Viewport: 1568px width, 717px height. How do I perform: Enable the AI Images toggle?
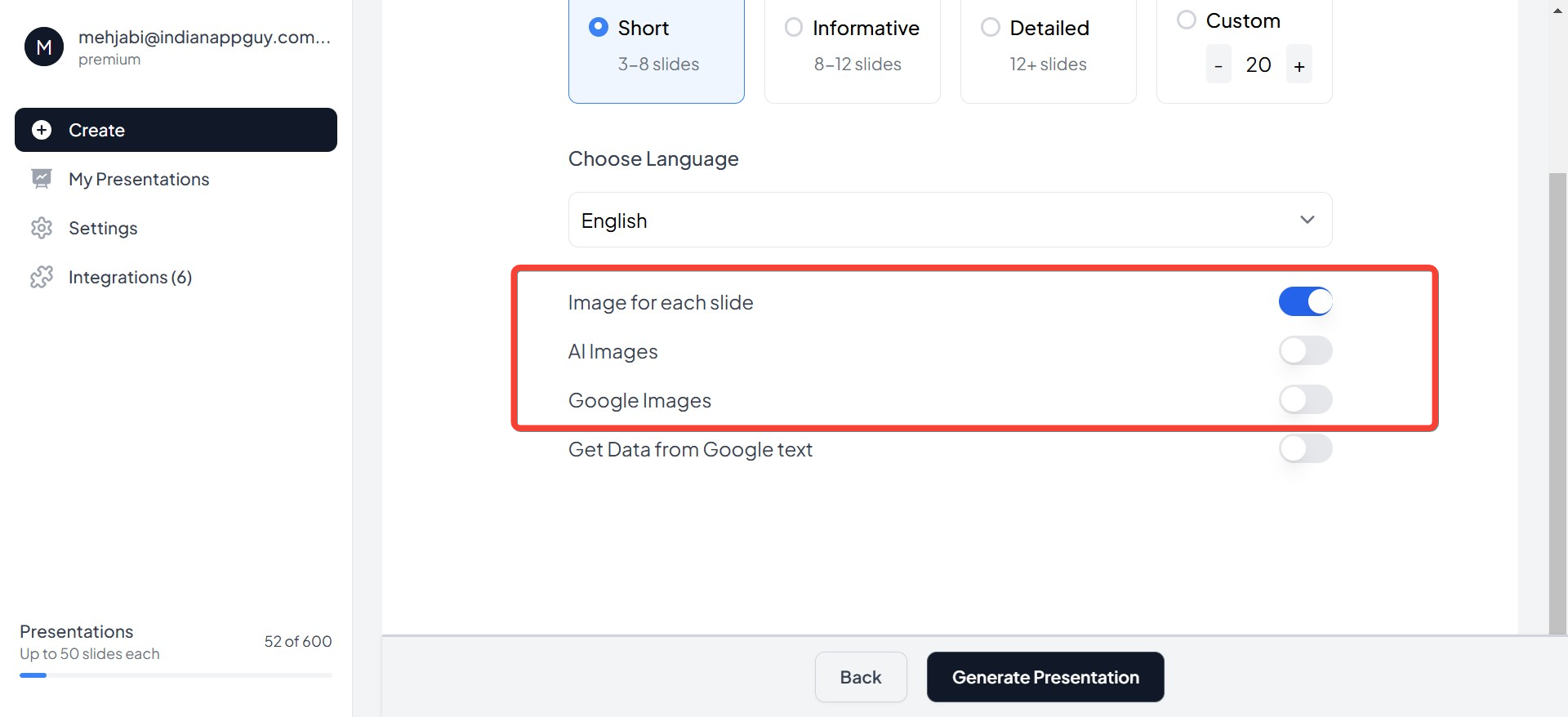(x=1305, y=351)
